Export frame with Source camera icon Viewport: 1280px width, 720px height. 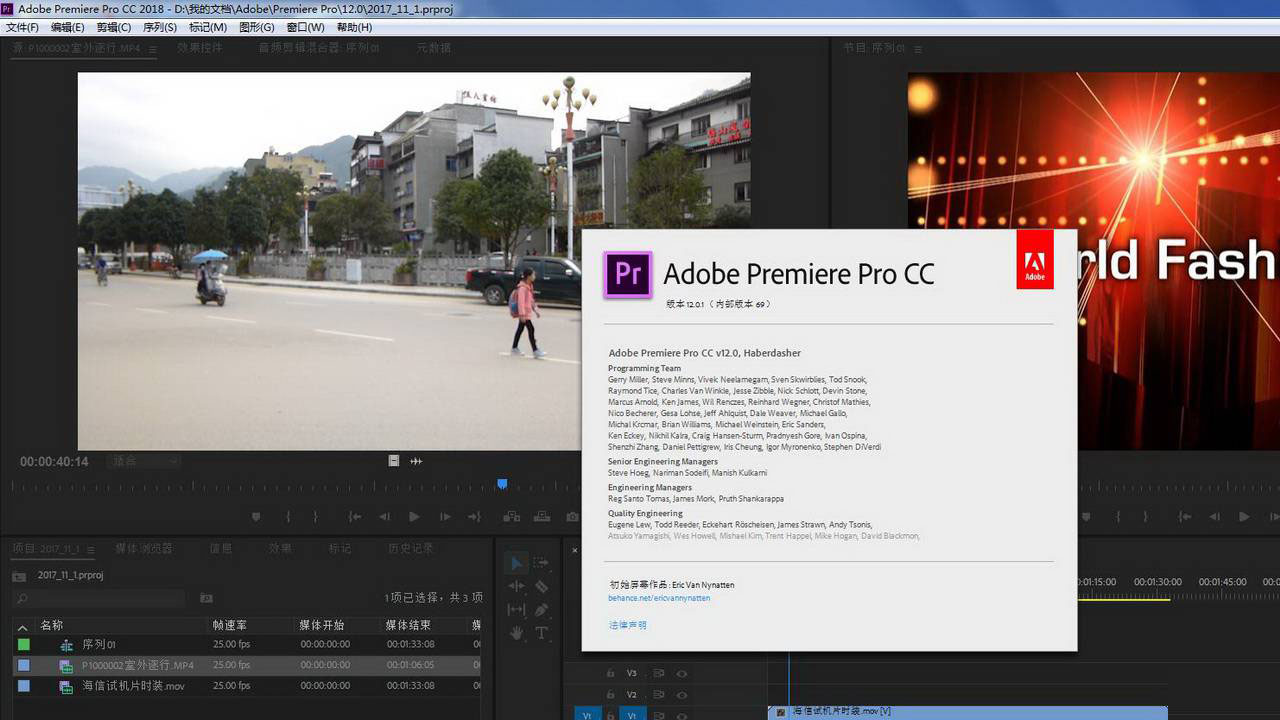point(572,517)
